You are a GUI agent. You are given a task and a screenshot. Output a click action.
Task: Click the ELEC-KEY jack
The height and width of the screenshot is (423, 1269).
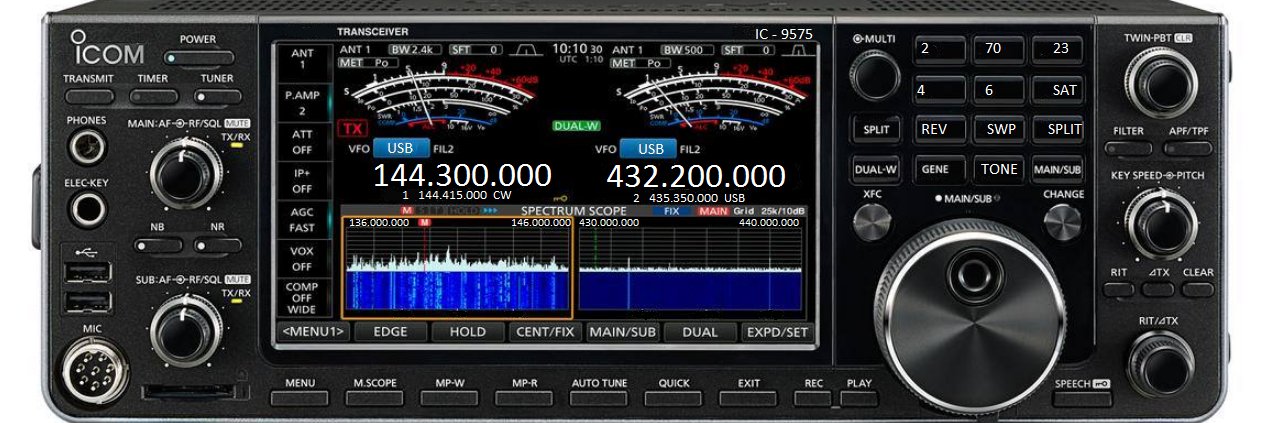coord(88,210)
